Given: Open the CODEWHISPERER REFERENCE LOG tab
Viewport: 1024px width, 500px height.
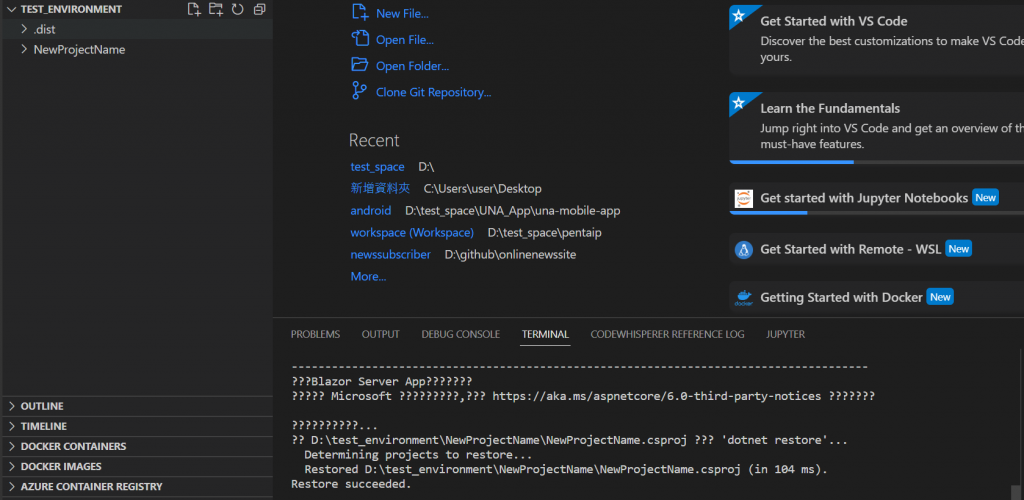Looking at the screenshot, I should point(667,334).
